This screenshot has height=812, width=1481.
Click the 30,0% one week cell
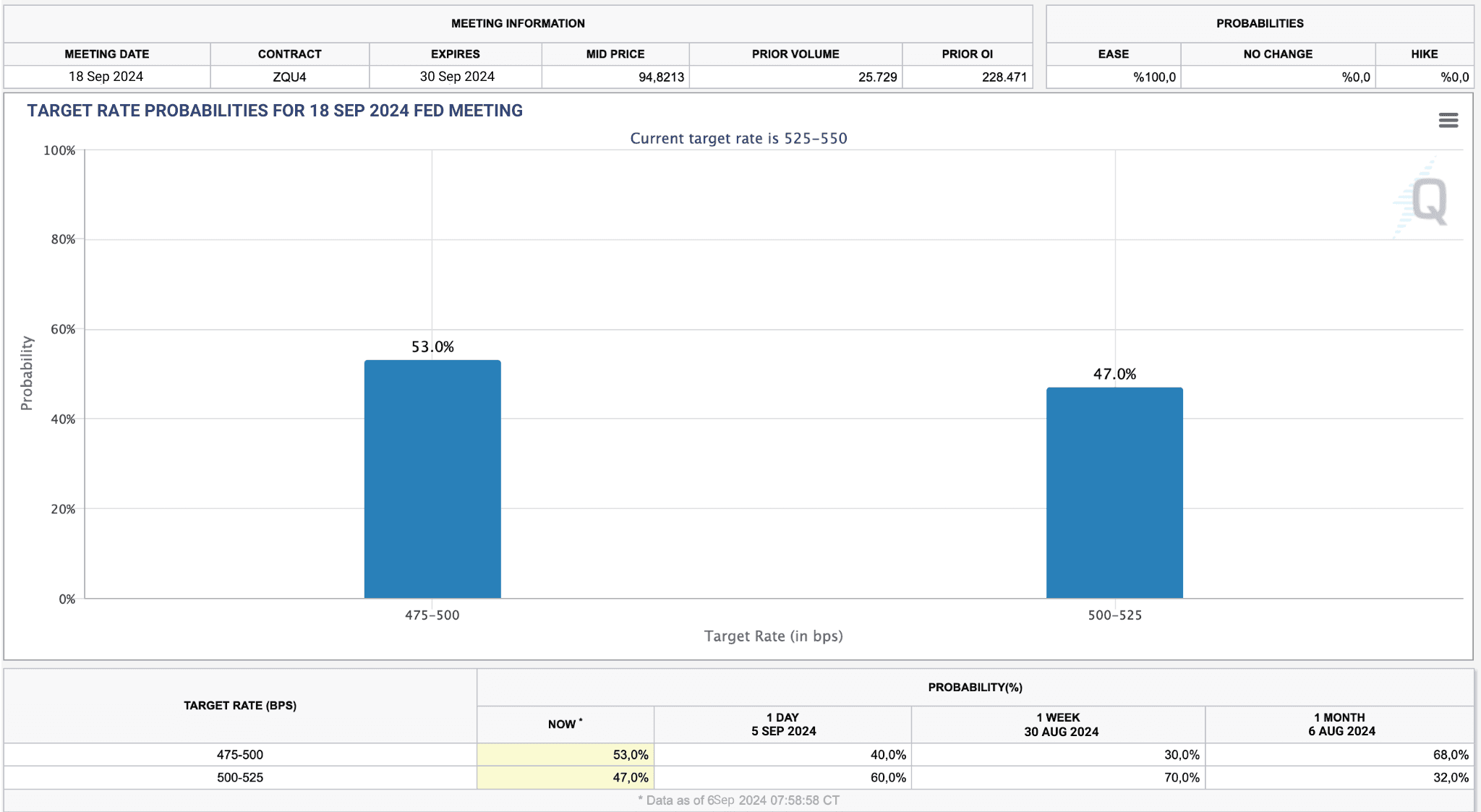[x=1059, y=755]
